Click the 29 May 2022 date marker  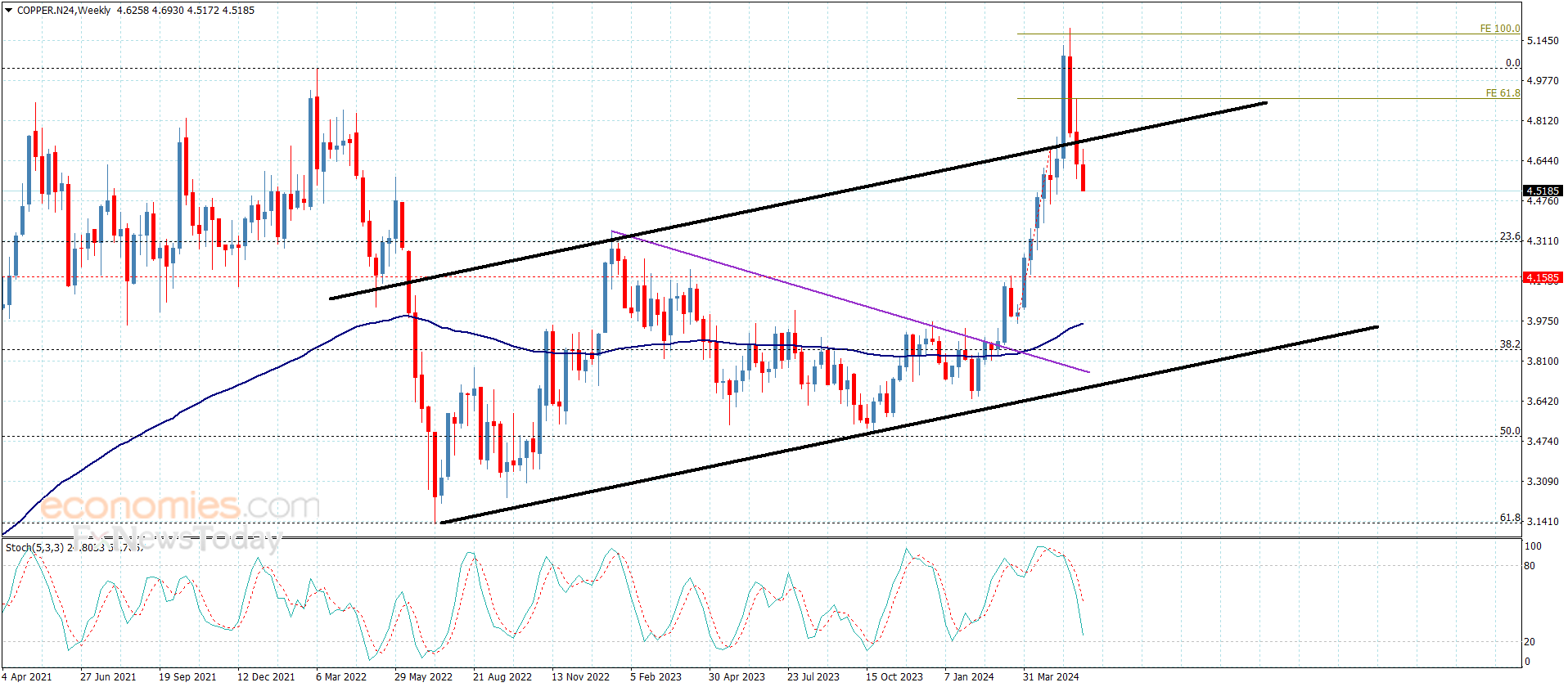pyautogui.click(x=423, y=676)
